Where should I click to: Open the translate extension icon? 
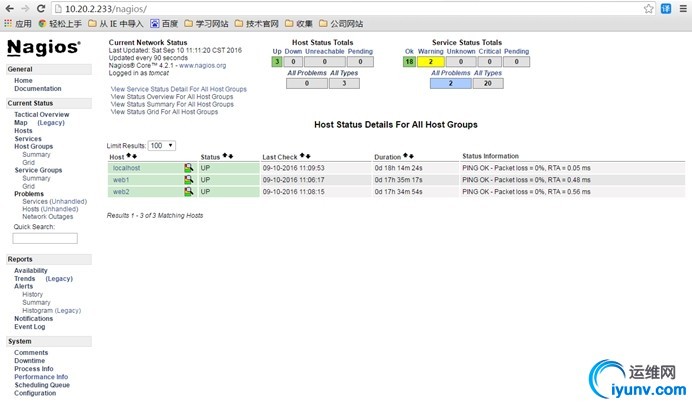(666, 9)
